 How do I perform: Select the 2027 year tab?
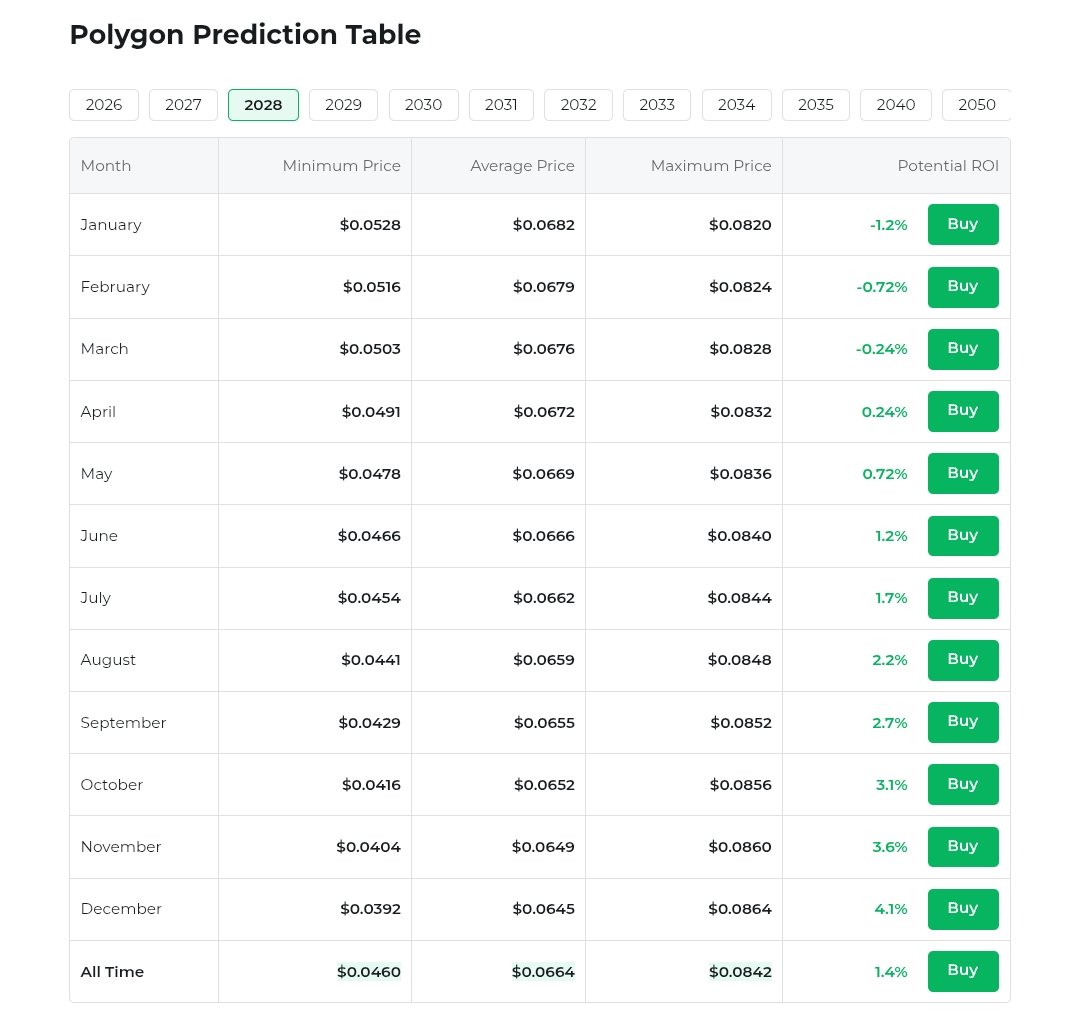[183, 105]
